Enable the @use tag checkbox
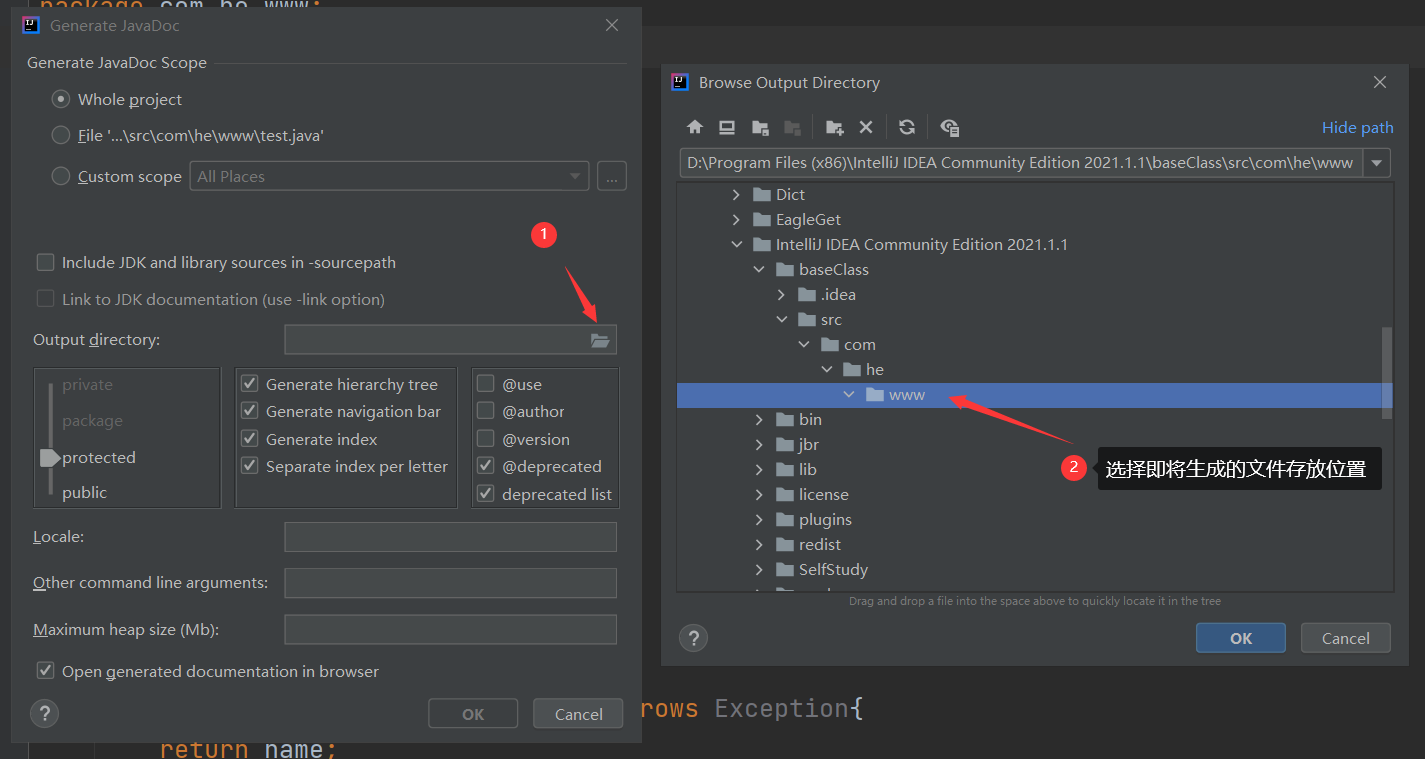 [x=485, y=384]
